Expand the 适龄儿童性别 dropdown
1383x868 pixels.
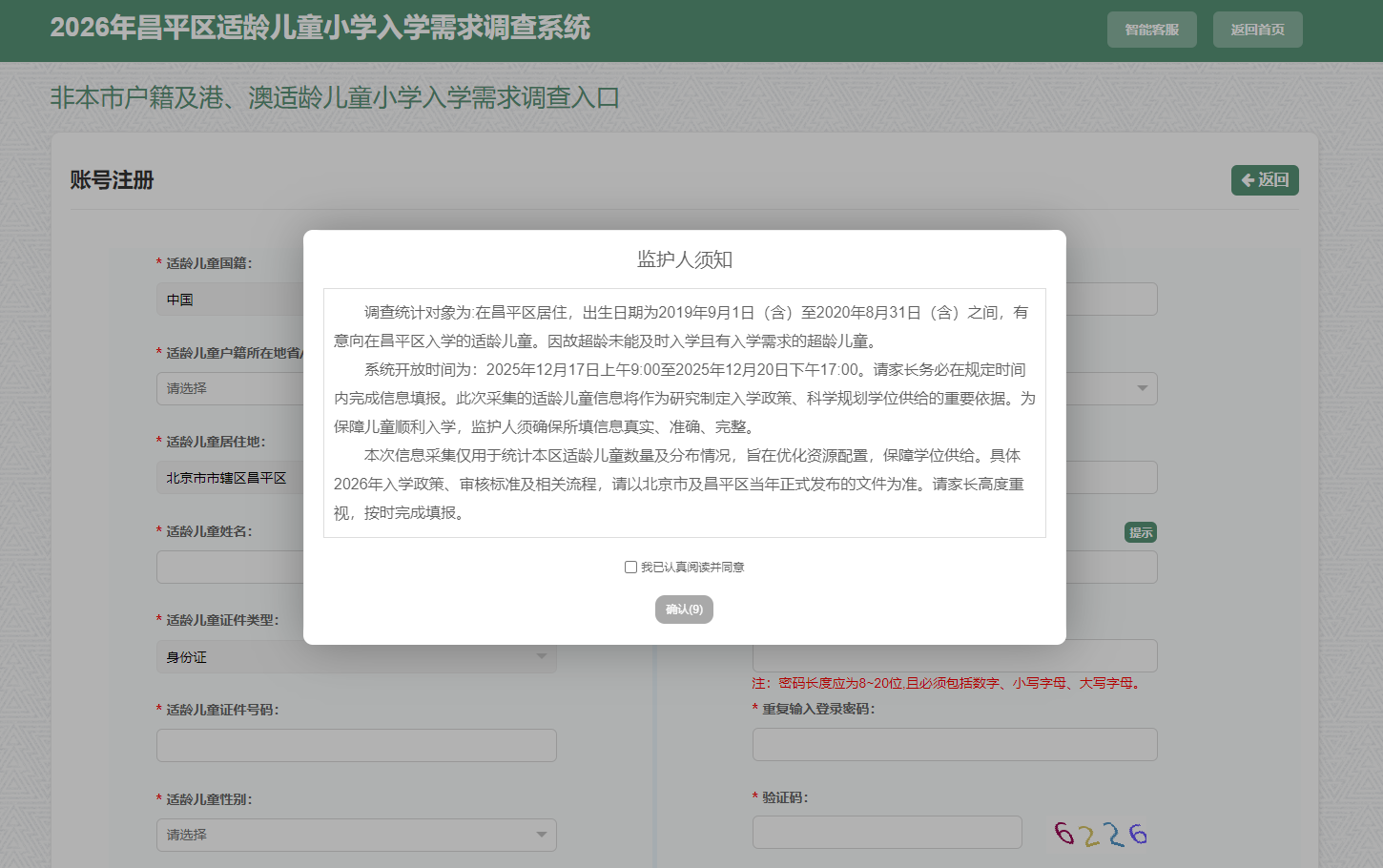(x=356, y=835)
